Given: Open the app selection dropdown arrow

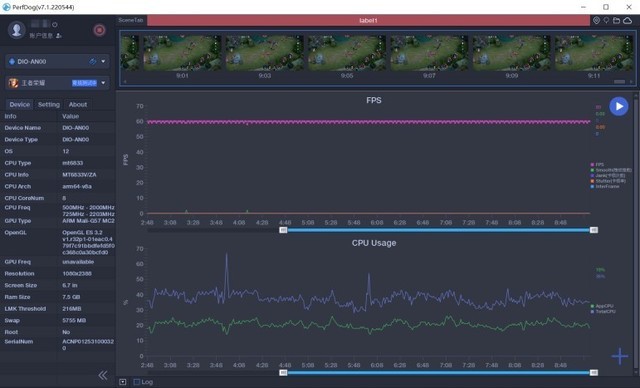Looking at the screenshot, I should point(103,83).
